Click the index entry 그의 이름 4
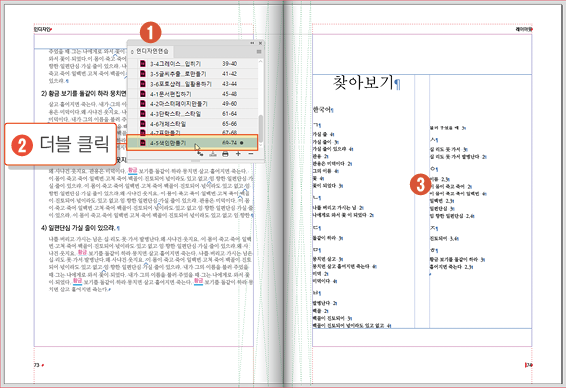566x388 pixels. click(325, 171)
